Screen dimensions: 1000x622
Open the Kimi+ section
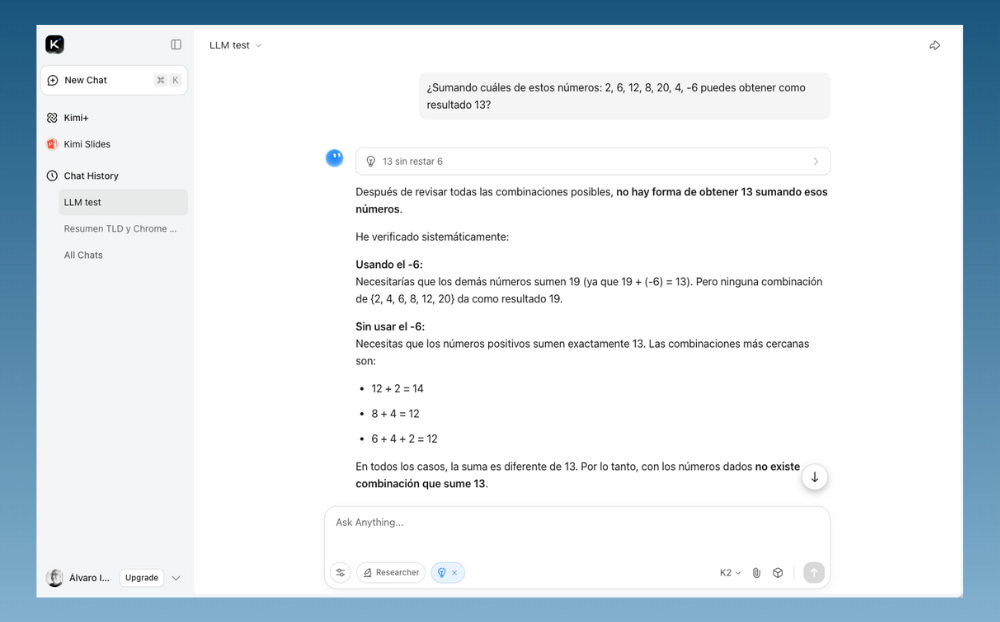tap(76, 117)
